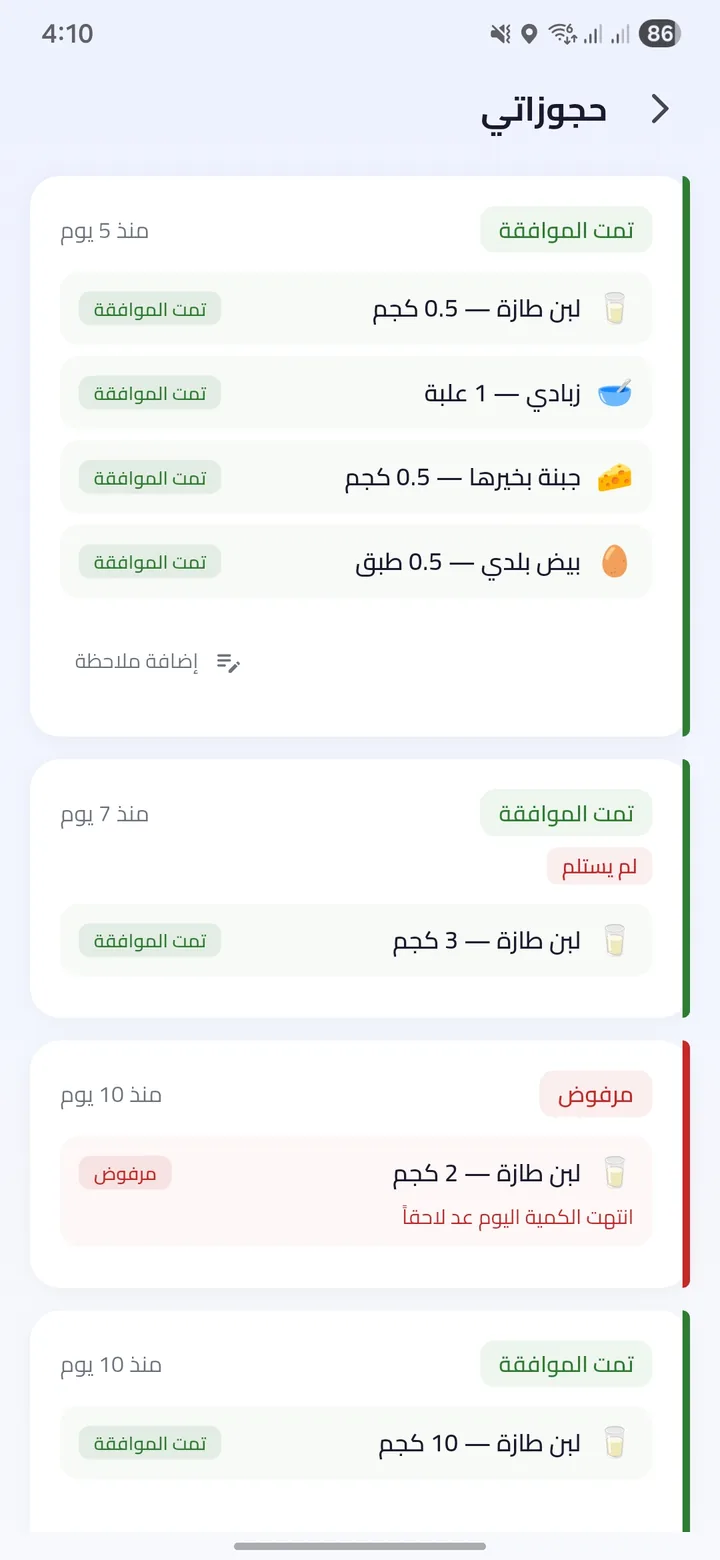Tap the milk icon in the 3 كجم order

tap(615, 941)
